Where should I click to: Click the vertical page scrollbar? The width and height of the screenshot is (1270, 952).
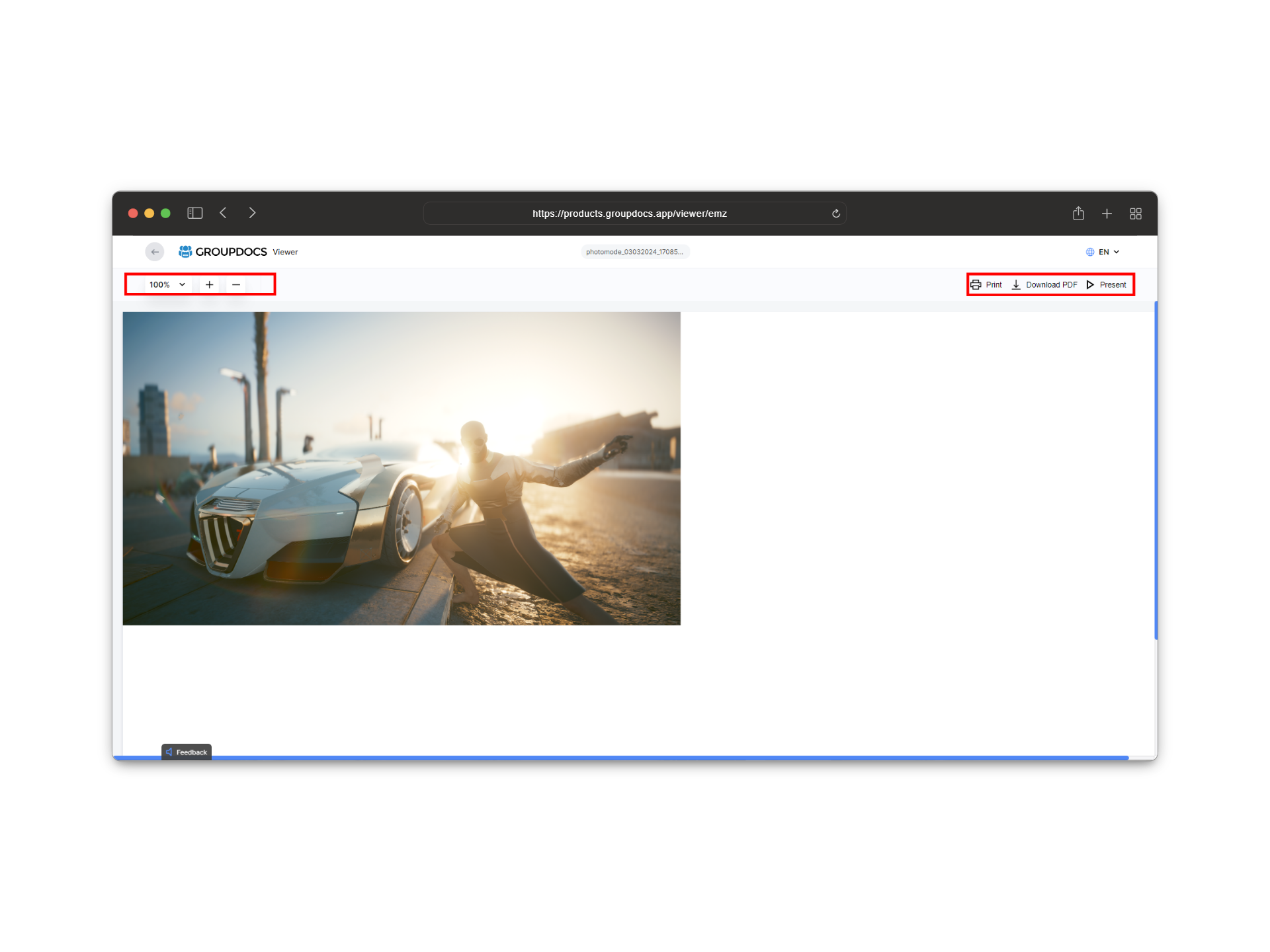coord(1156,469)
